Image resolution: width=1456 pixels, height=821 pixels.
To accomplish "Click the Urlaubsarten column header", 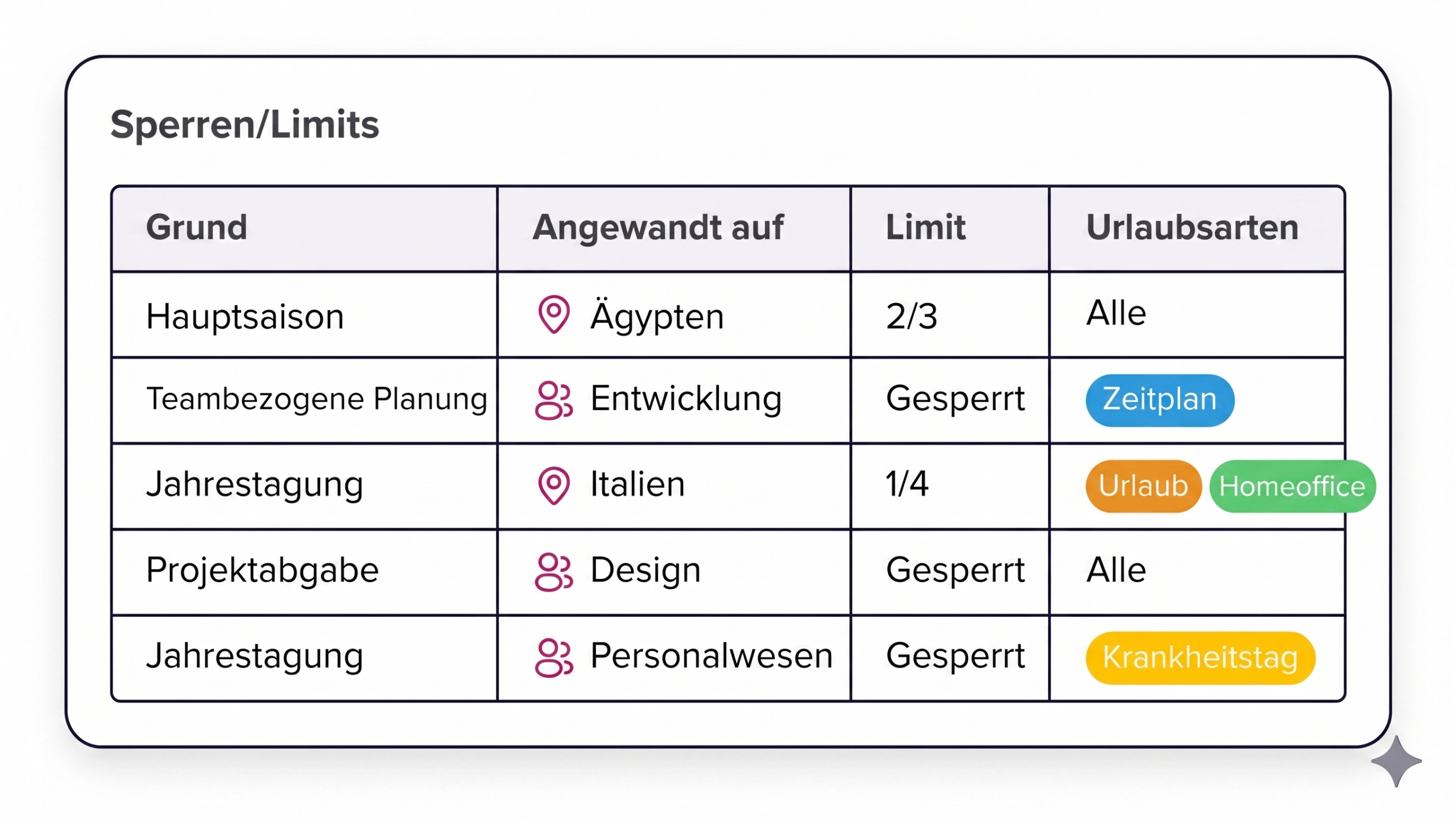I will pyautogui.click(x=1192, y=227).
